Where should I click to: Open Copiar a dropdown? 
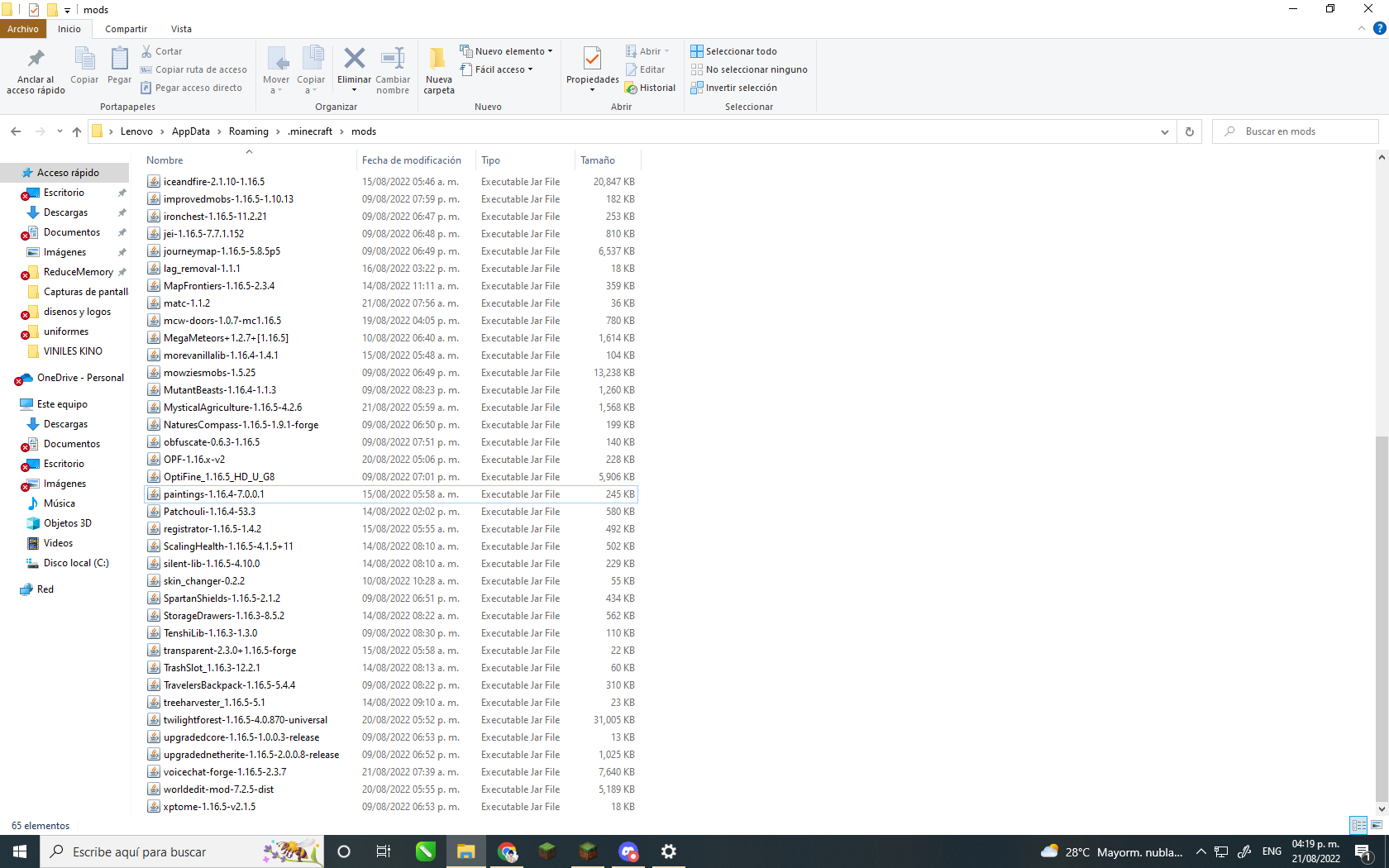pos(311,71)
